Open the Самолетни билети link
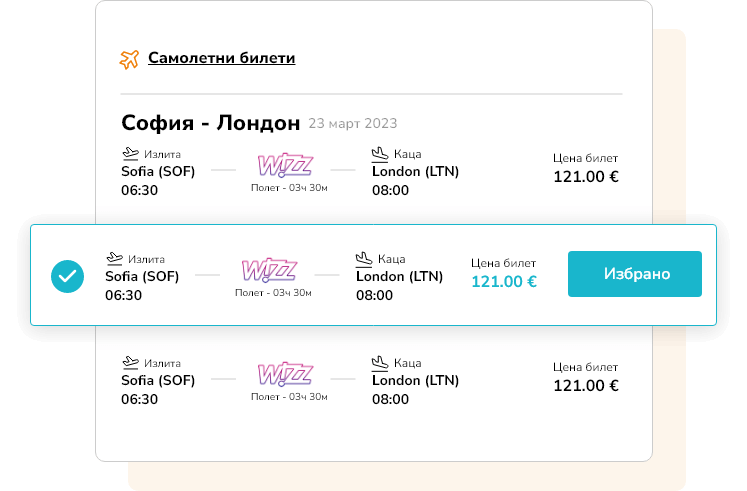747x491 pixels. (x=222, y=58)
